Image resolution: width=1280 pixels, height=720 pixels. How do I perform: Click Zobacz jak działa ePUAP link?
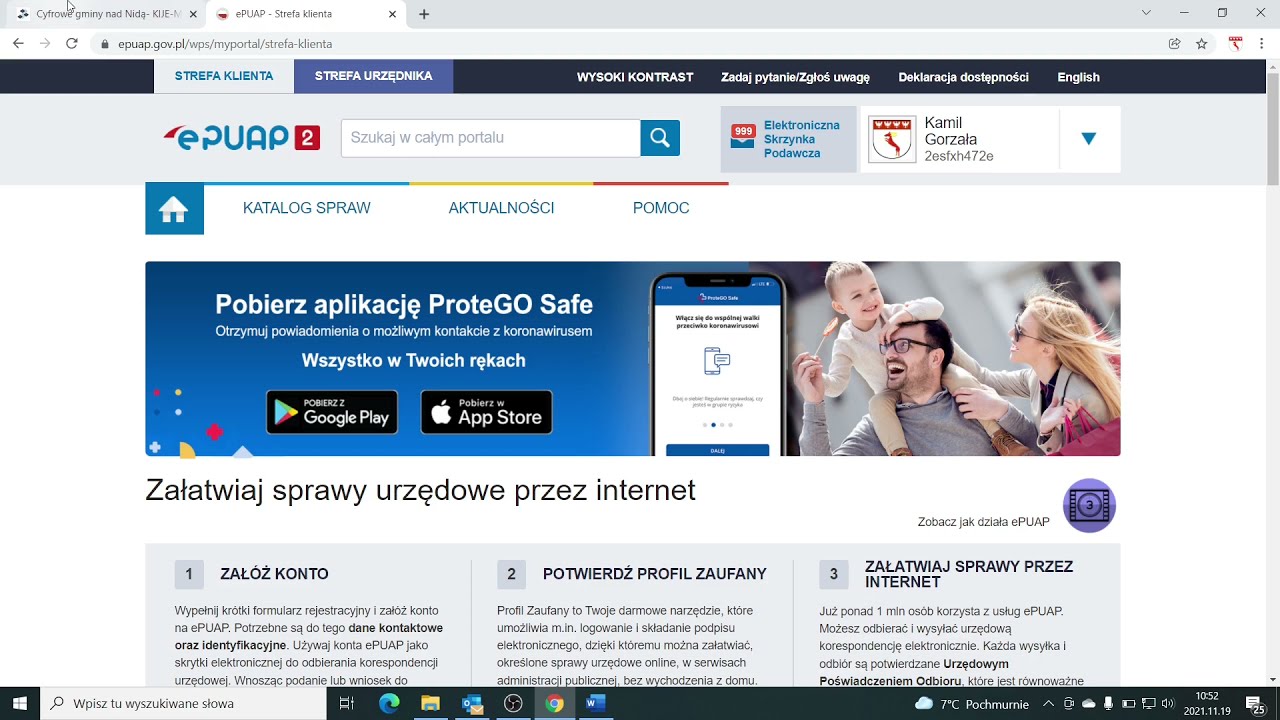(983, 522)
